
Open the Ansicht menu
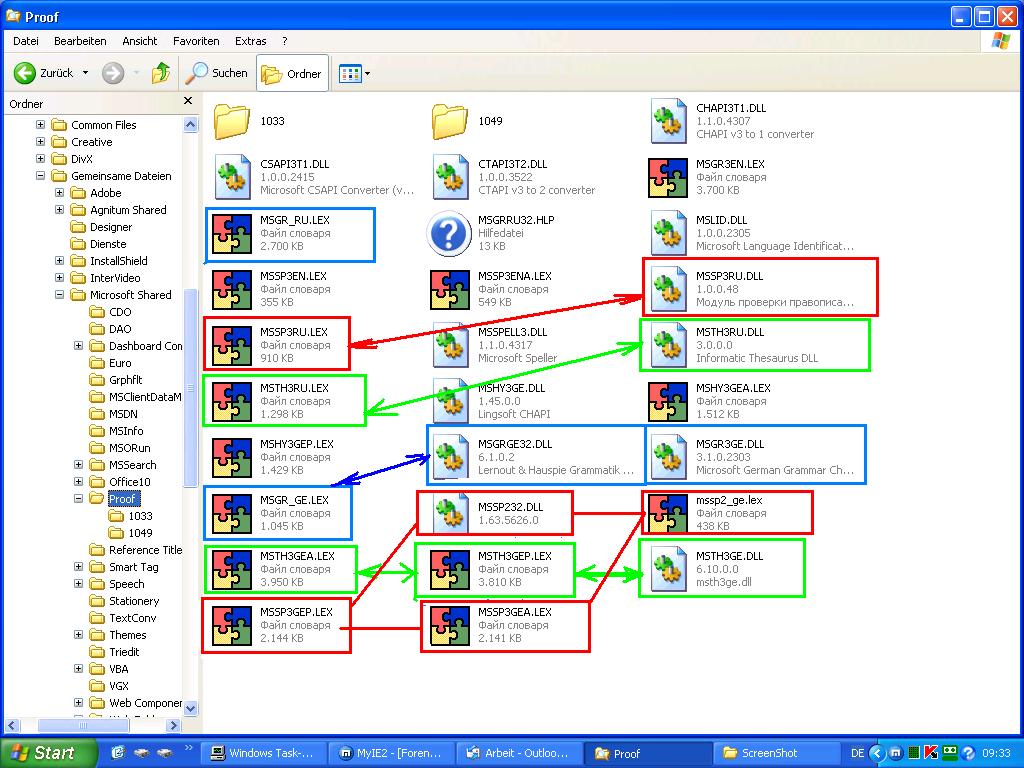pyautogui.click(x=140, y=41)
